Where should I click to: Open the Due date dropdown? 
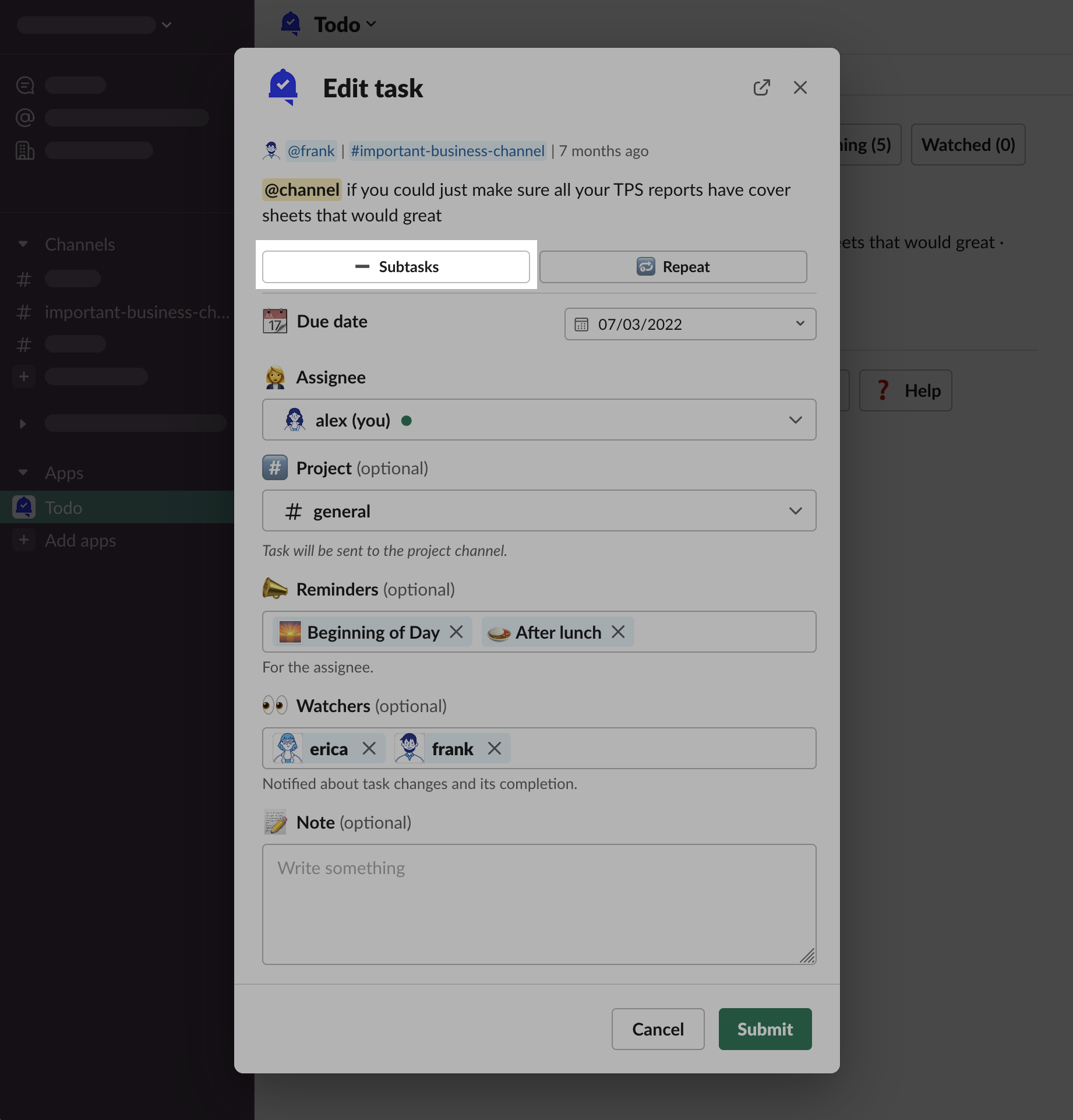[x=800, y=324]
